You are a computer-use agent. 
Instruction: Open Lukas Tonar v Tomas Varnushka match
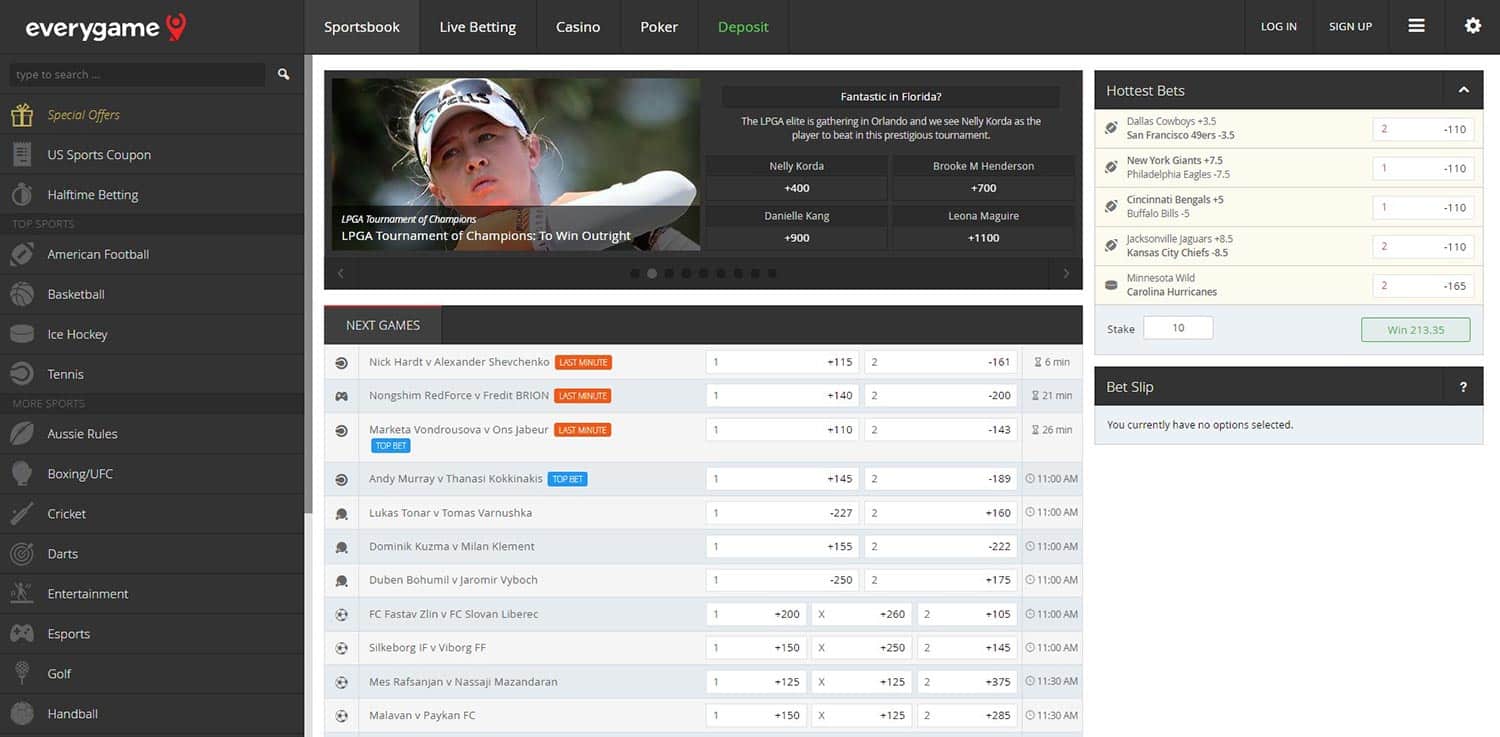tap(450, 513)
